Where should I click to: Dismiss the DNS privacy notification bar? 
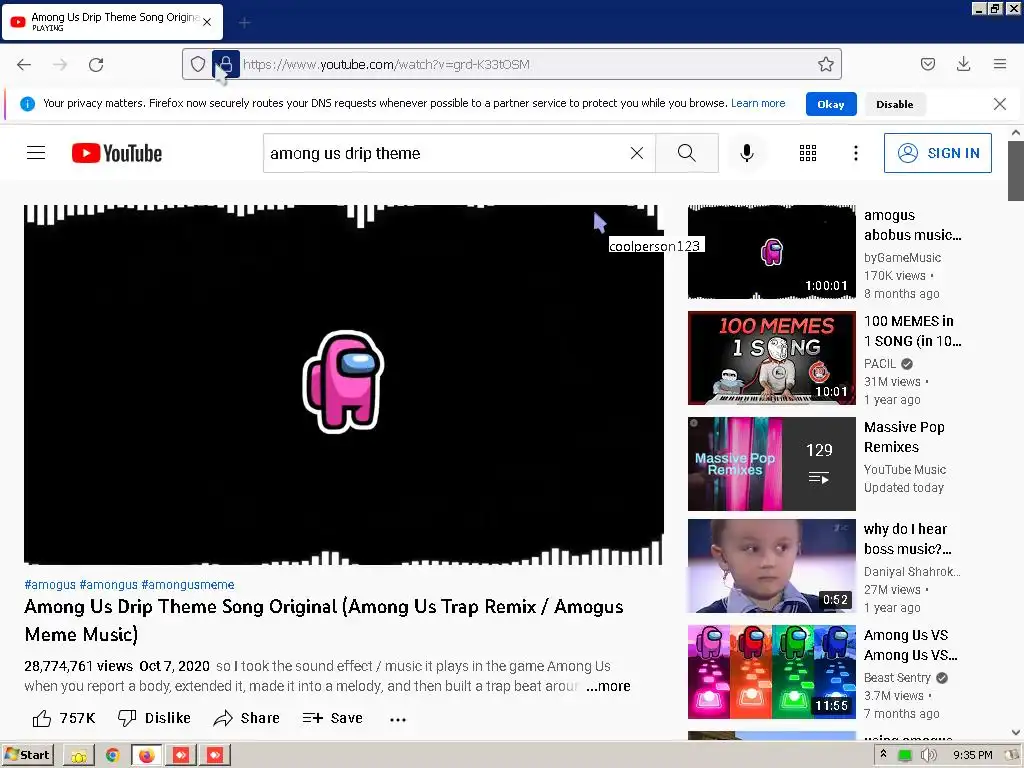999,104
